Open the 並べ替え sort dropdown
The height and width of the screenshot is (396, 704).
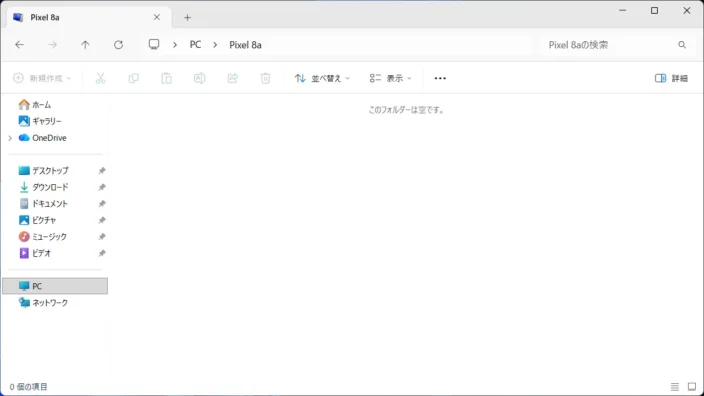point(322,78)
